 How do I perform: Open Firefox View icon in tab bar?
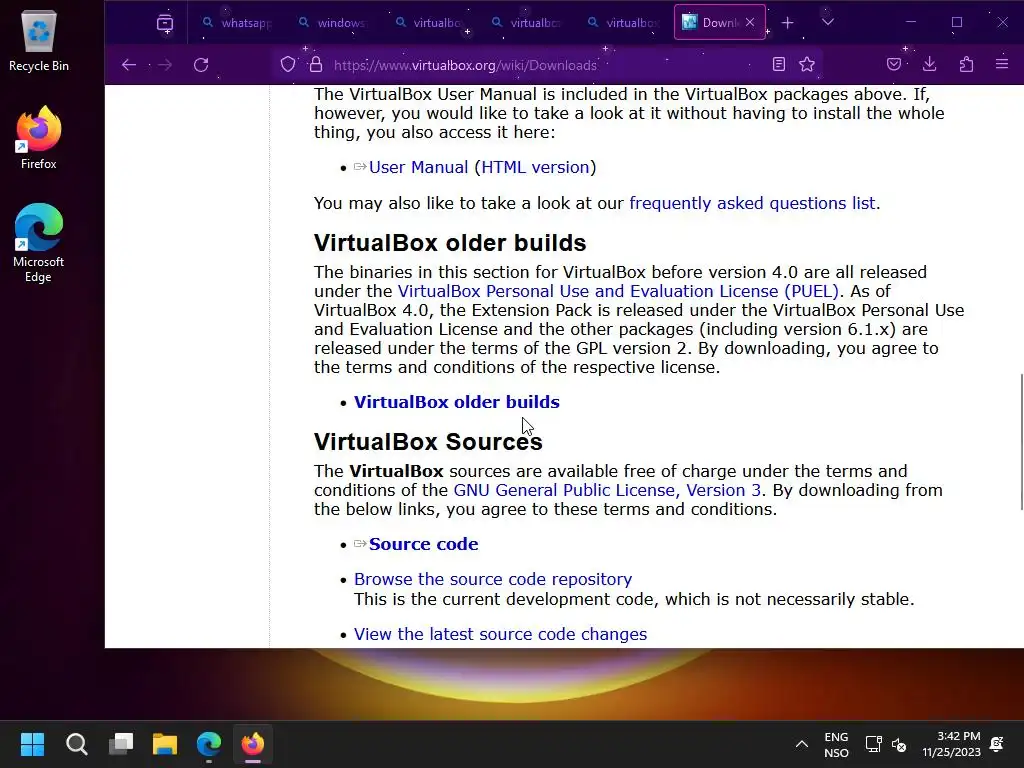tap(165, 23)
